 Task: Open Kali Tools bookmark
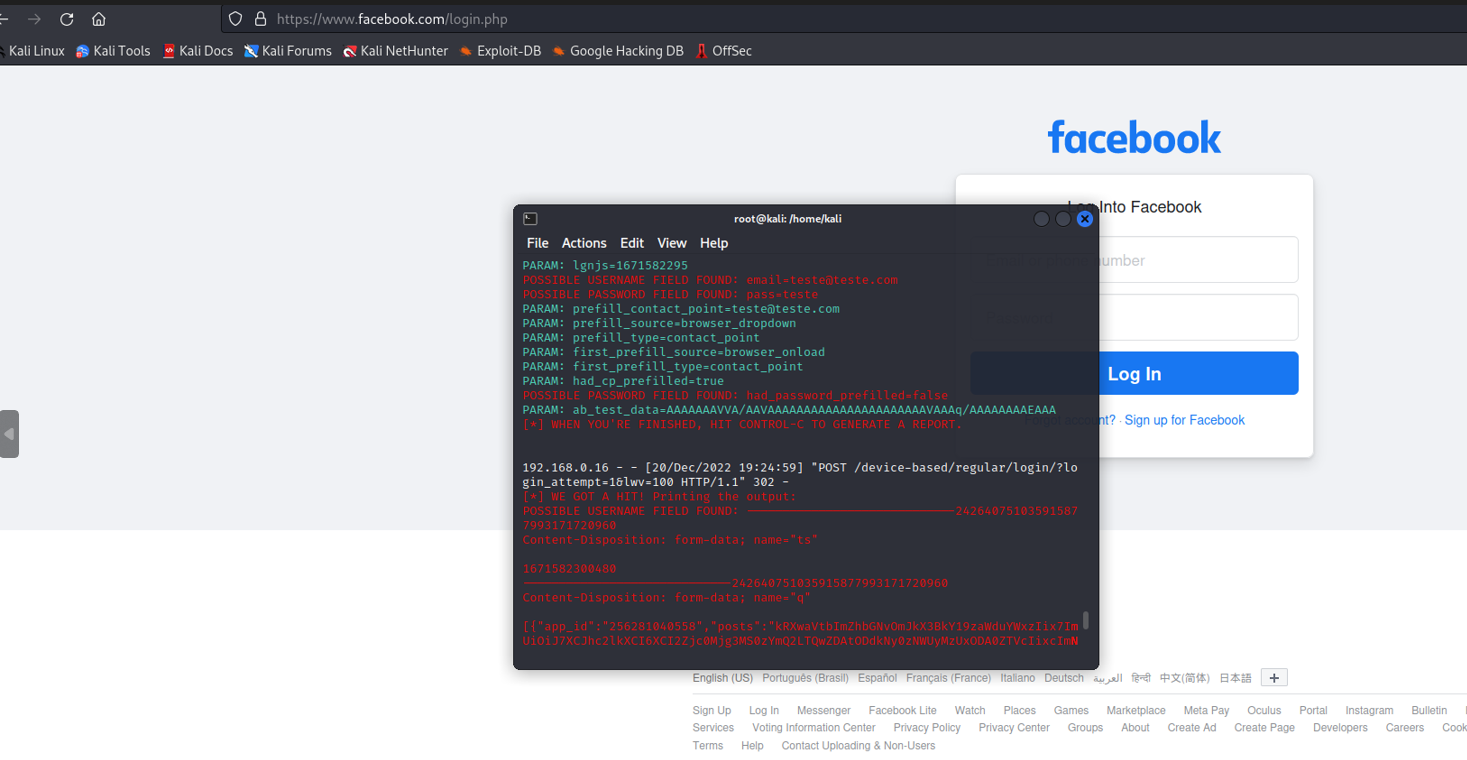pos(113,51)
